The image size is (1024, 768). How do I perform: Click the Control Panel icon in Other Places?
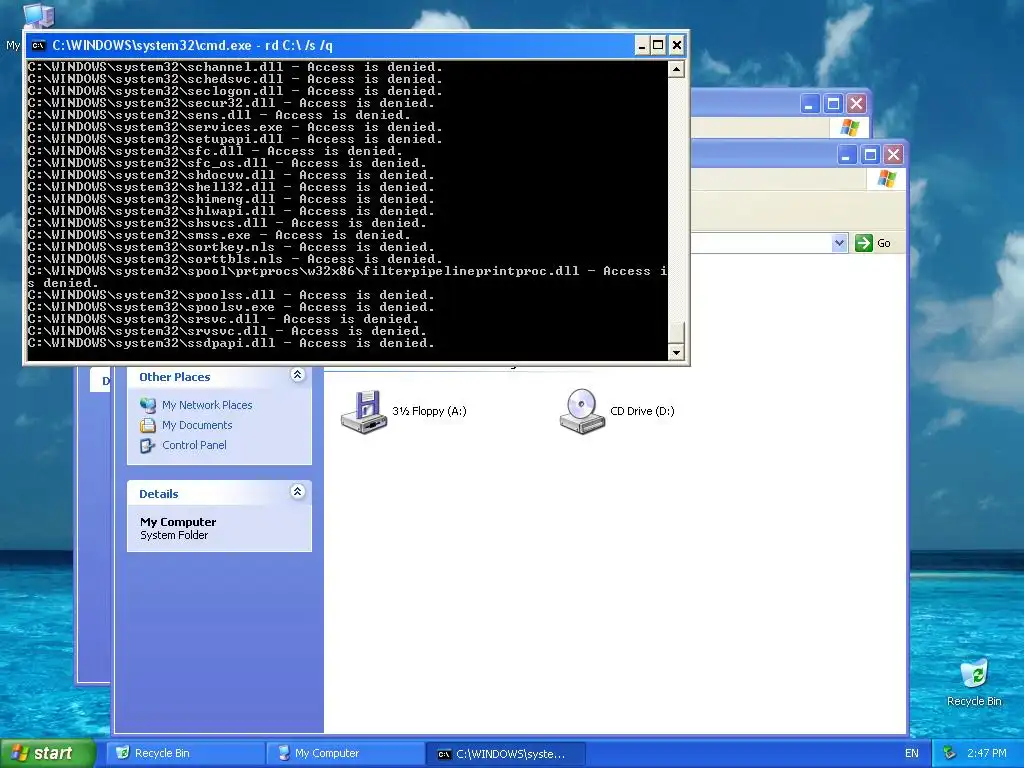tap(148, 445)
